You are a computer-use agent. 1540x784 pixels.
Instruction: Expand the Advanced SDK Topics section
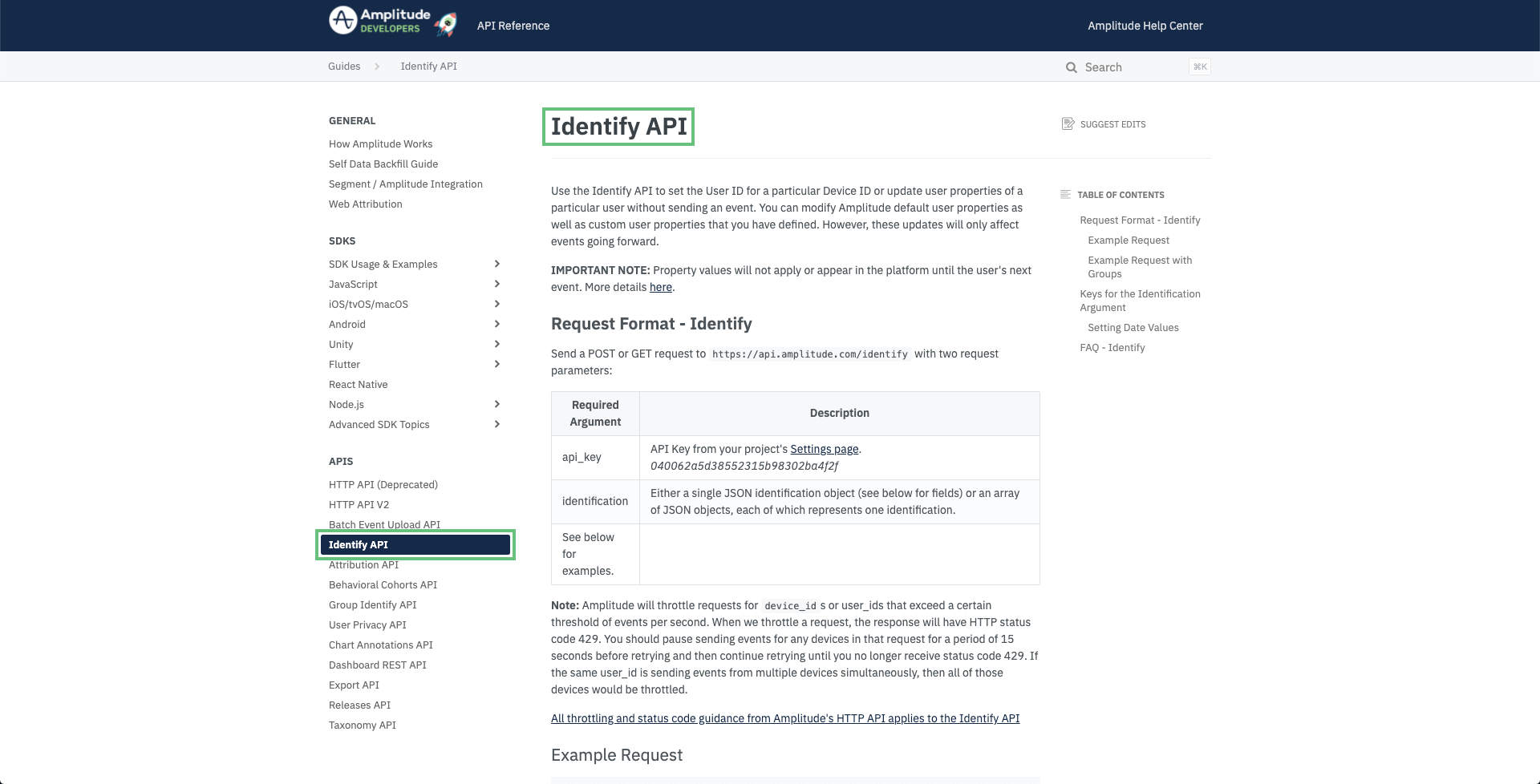(x=497, y=424)
